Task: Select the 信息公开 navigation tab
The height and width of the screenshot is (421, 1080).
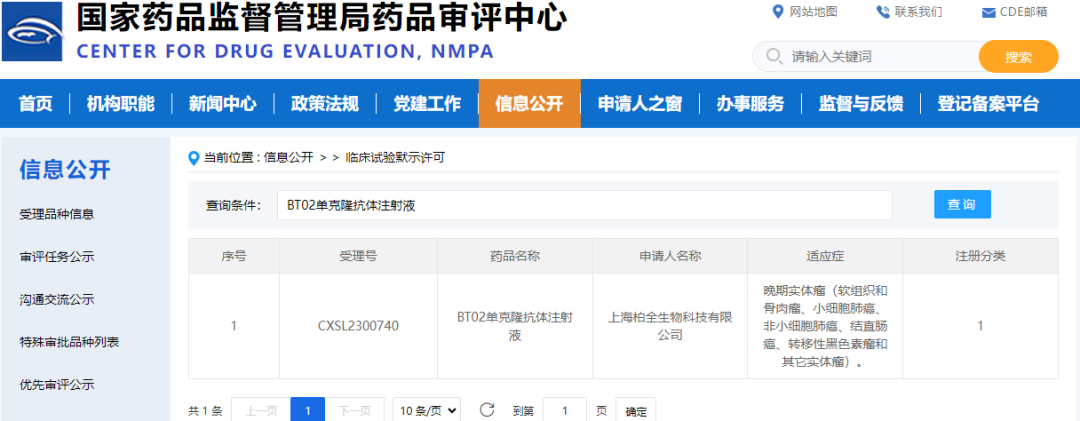Action: [530, 104]
